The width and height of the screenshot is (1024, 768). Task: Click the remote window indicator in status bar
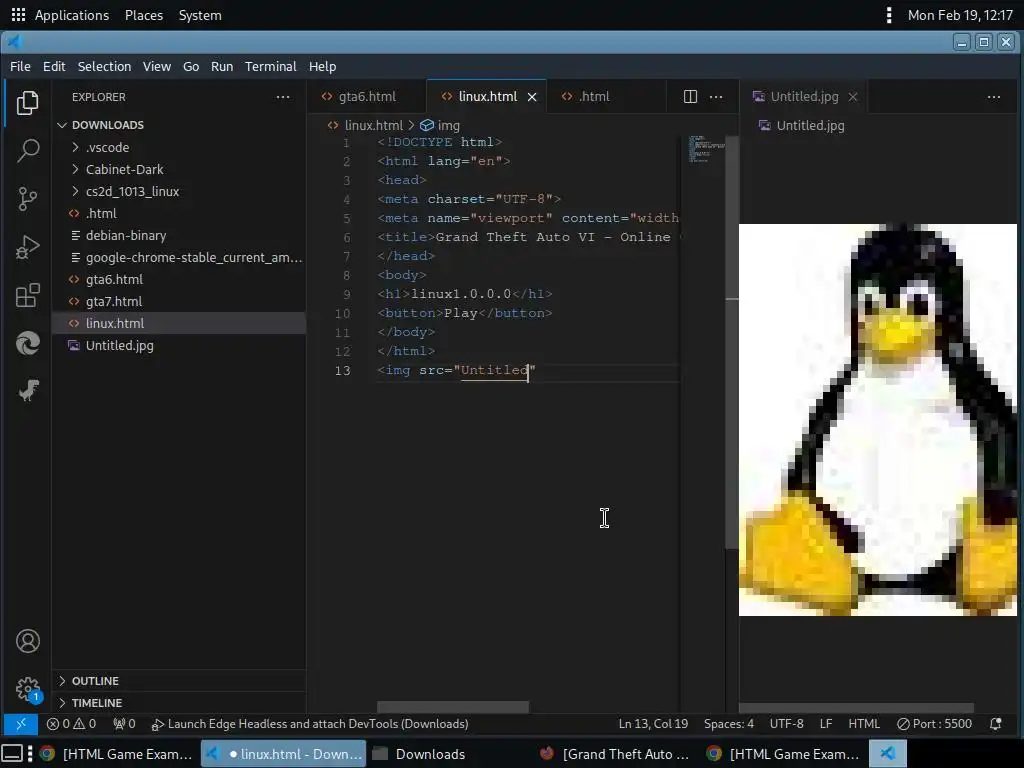pyautogui.click(x=20, y=724)
